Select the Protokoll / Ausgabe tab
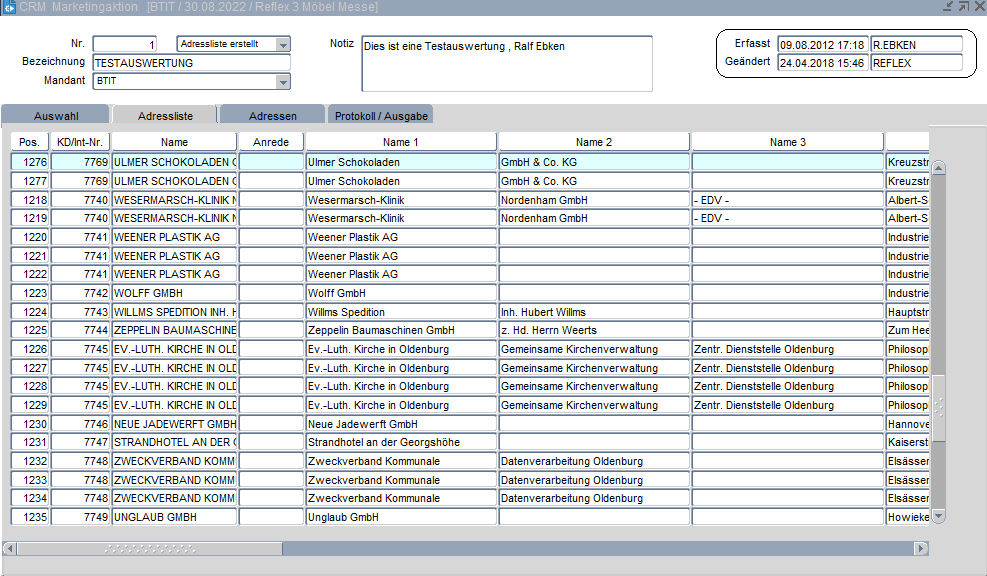Image resolution: width=987 pixels, height=576 pixels. [381, 116]
